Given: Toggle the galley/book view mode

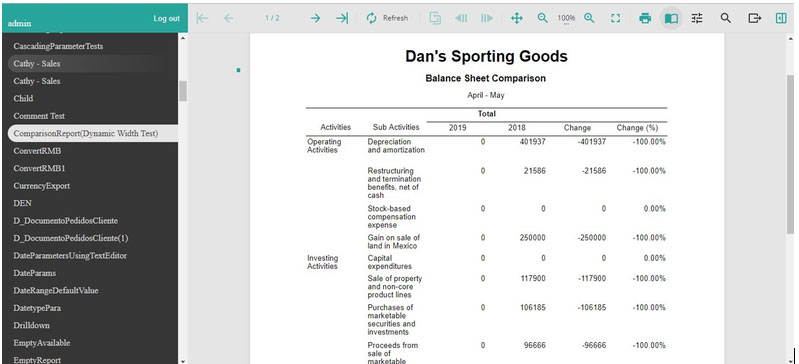Looking at the screenshot, I should [672, 19].
